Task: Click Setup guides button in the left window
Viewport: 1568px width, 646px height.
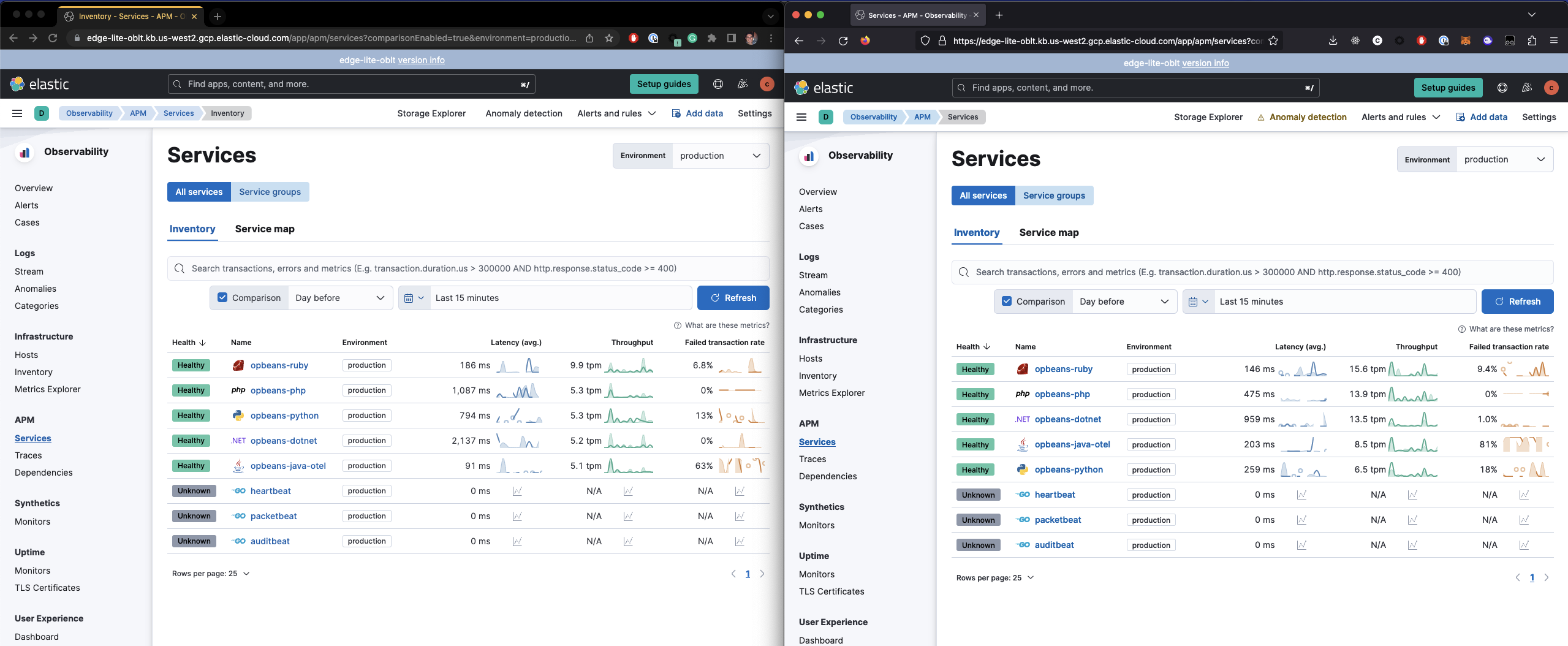Action: tap(664, 84)
